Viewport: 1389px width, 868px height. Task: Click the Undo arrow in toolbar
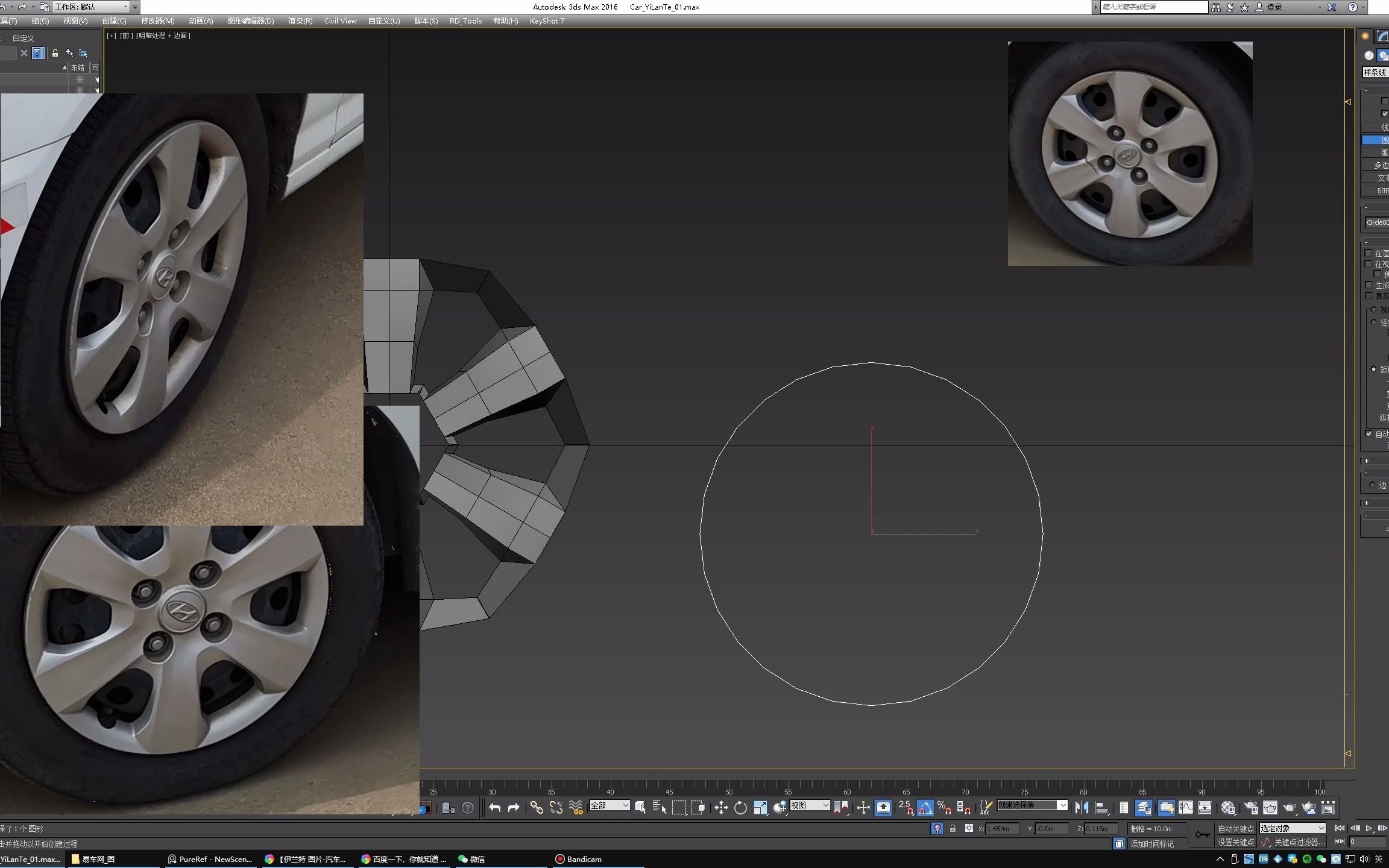[x=494, y=808]
